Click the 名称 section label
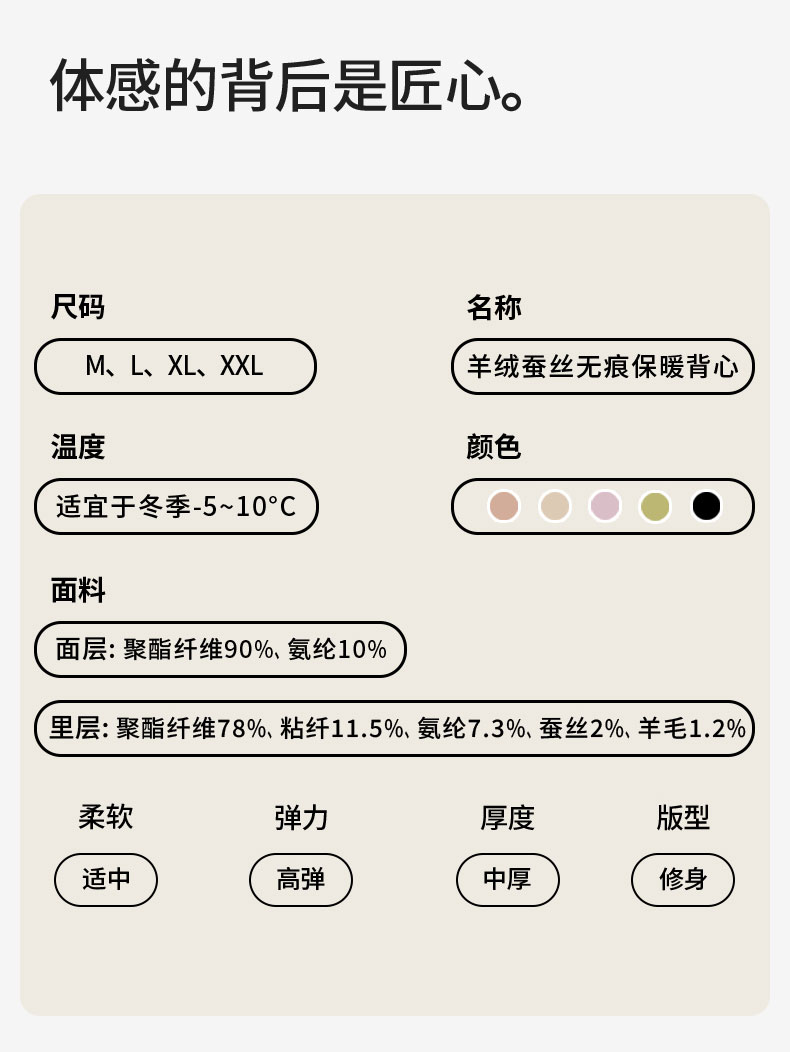Viewport: 790px width, 1052px height. click(493, 307)
